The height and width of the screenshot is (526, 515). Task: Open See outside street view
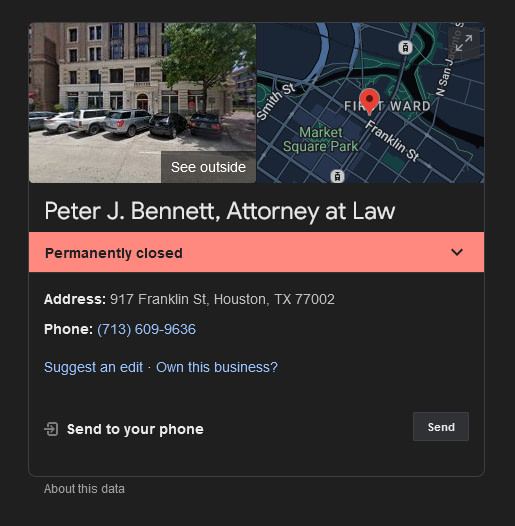(x=208, y=167)
